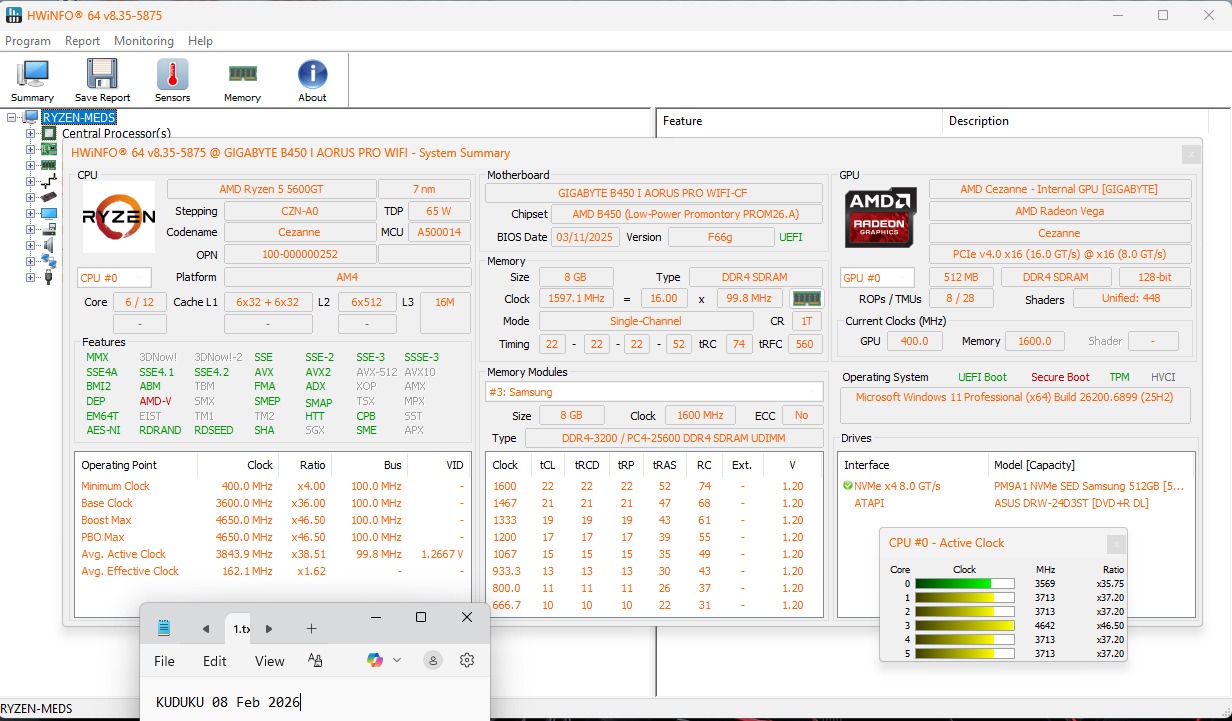Open the GPU #0 selector dropdown
Screen dimensions: 1232x721
point(877,278)
